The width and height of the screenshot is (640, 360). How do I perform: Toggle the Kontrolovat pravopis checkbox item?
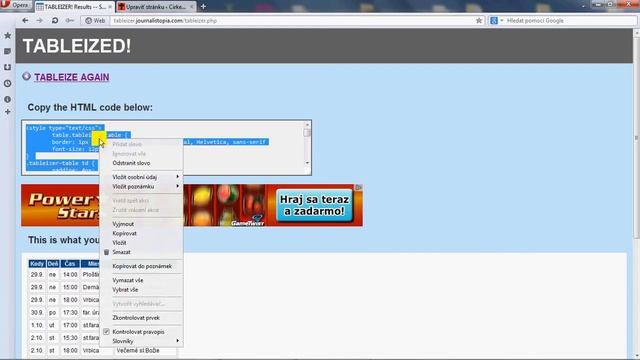[141, 332]
